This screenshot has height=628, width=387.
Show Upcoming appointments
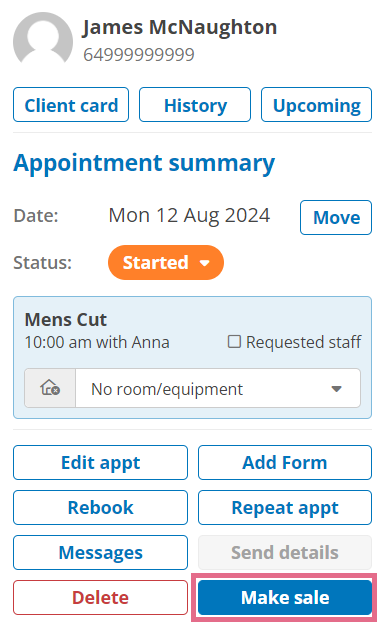316,105
